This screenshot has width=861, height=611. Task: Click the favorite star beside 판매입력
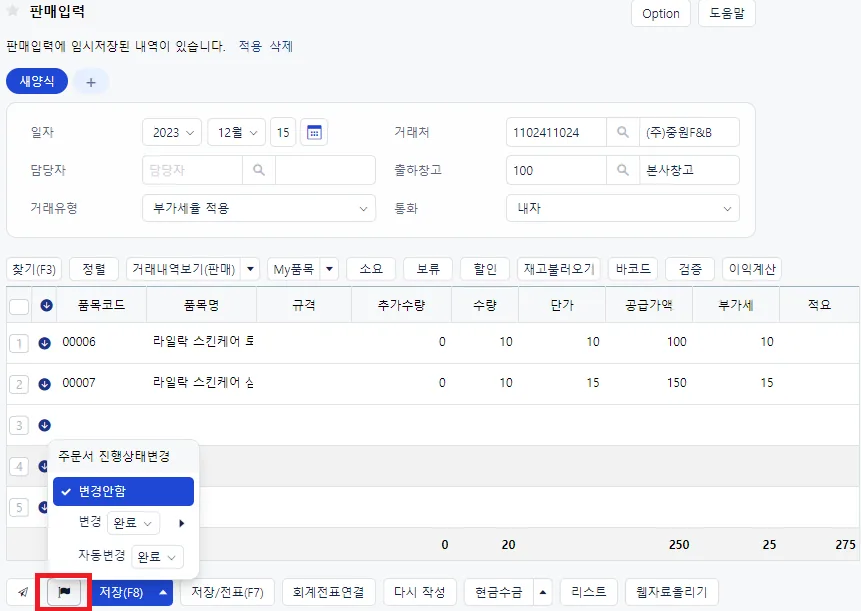[x=13, y=11]
